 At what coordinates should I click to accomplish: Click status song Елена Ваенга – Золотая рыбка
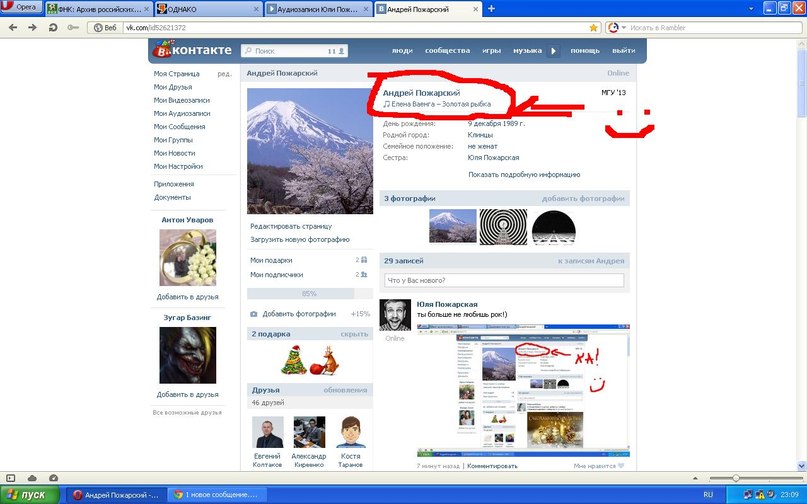coord(437,104)
